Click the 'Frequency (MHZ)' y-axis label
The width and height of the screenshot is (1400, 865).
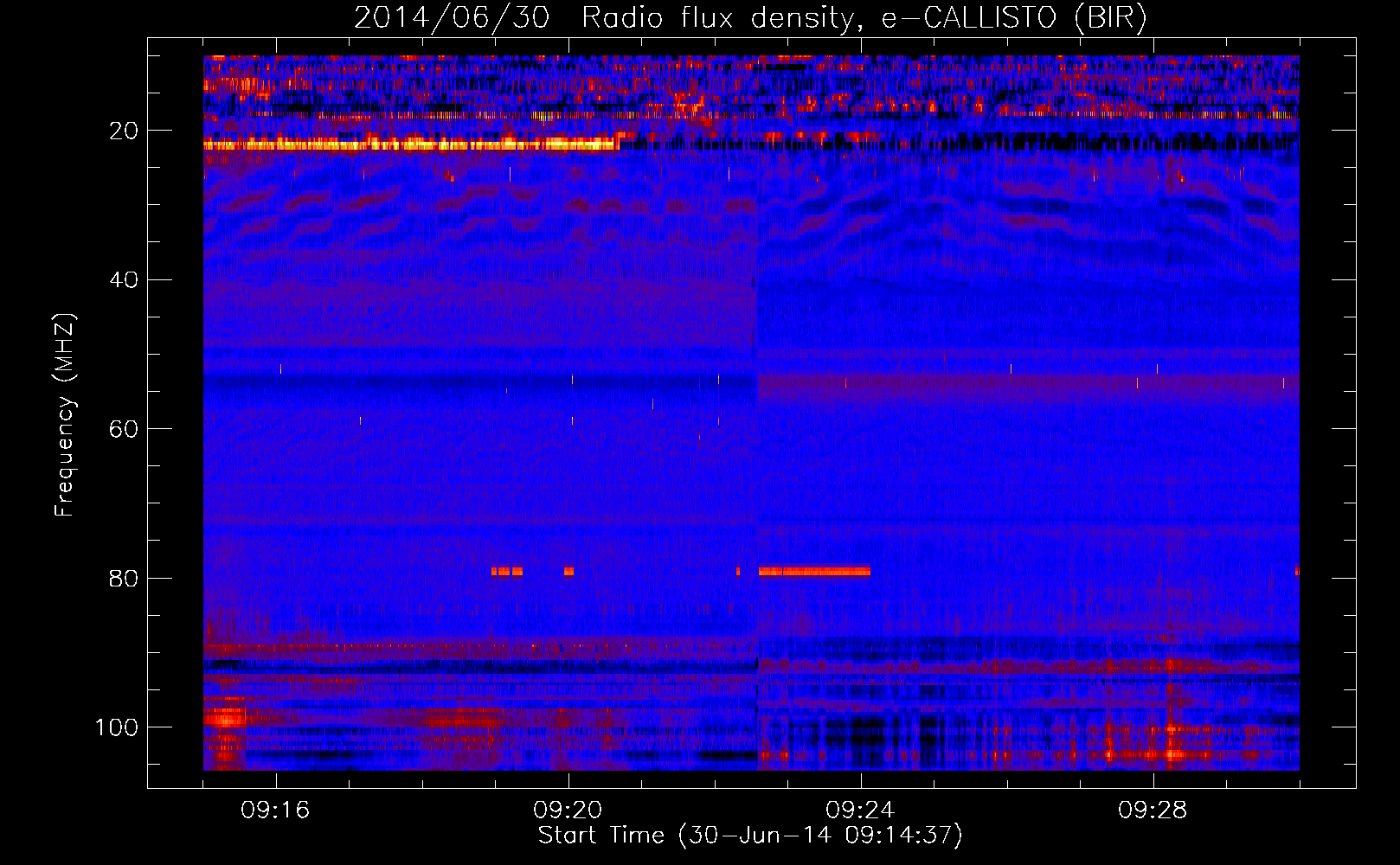[65, 415]
